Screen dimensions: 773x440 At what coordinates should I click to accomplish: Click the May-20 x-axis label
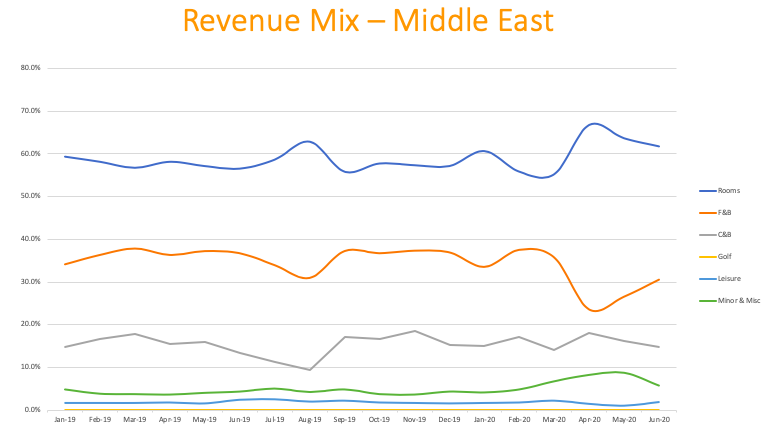pos(625,420)
